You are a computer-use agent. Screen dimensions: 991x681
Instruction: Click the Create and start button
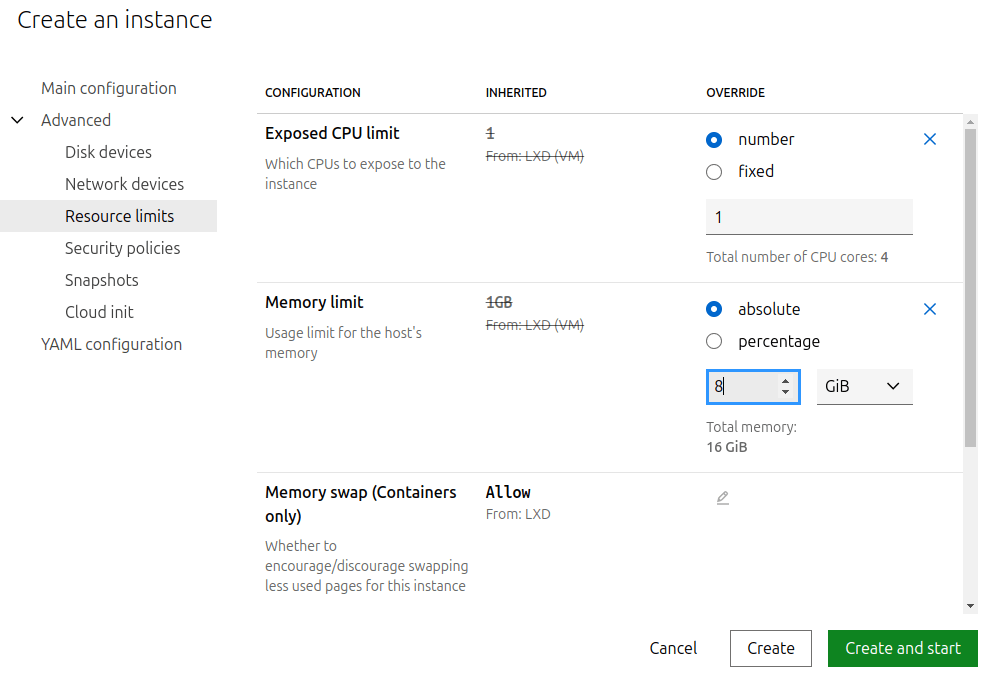(902, 648)
